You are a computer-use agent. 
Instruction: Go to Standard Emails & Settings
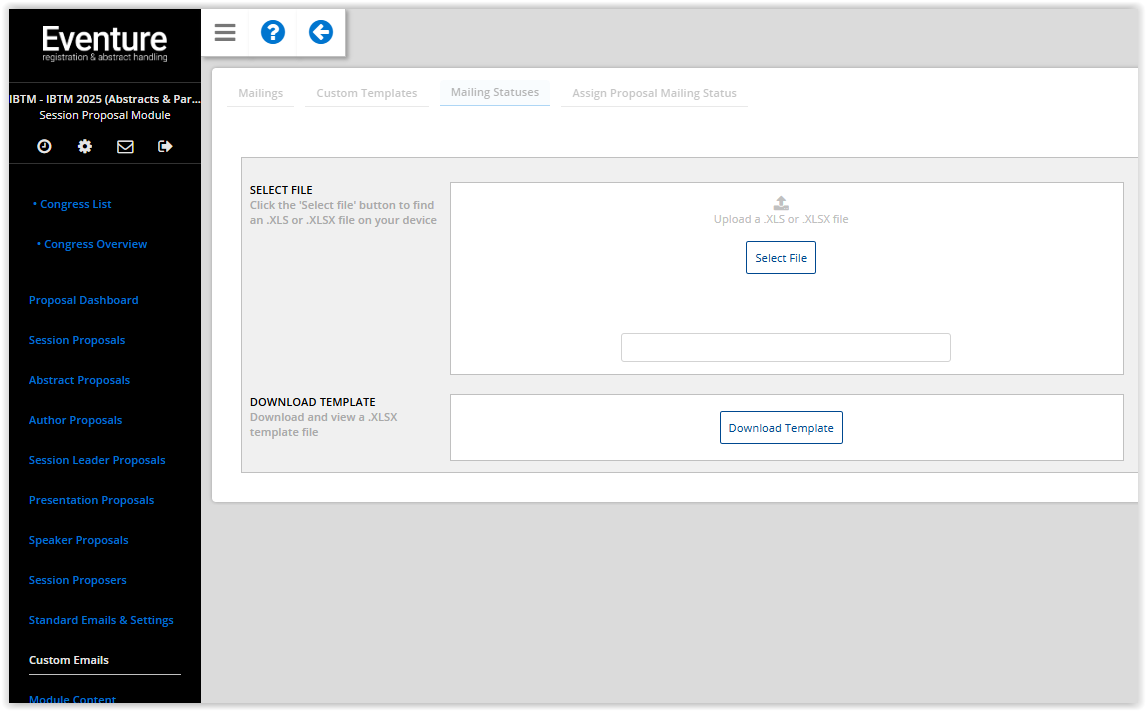(101, 619)
